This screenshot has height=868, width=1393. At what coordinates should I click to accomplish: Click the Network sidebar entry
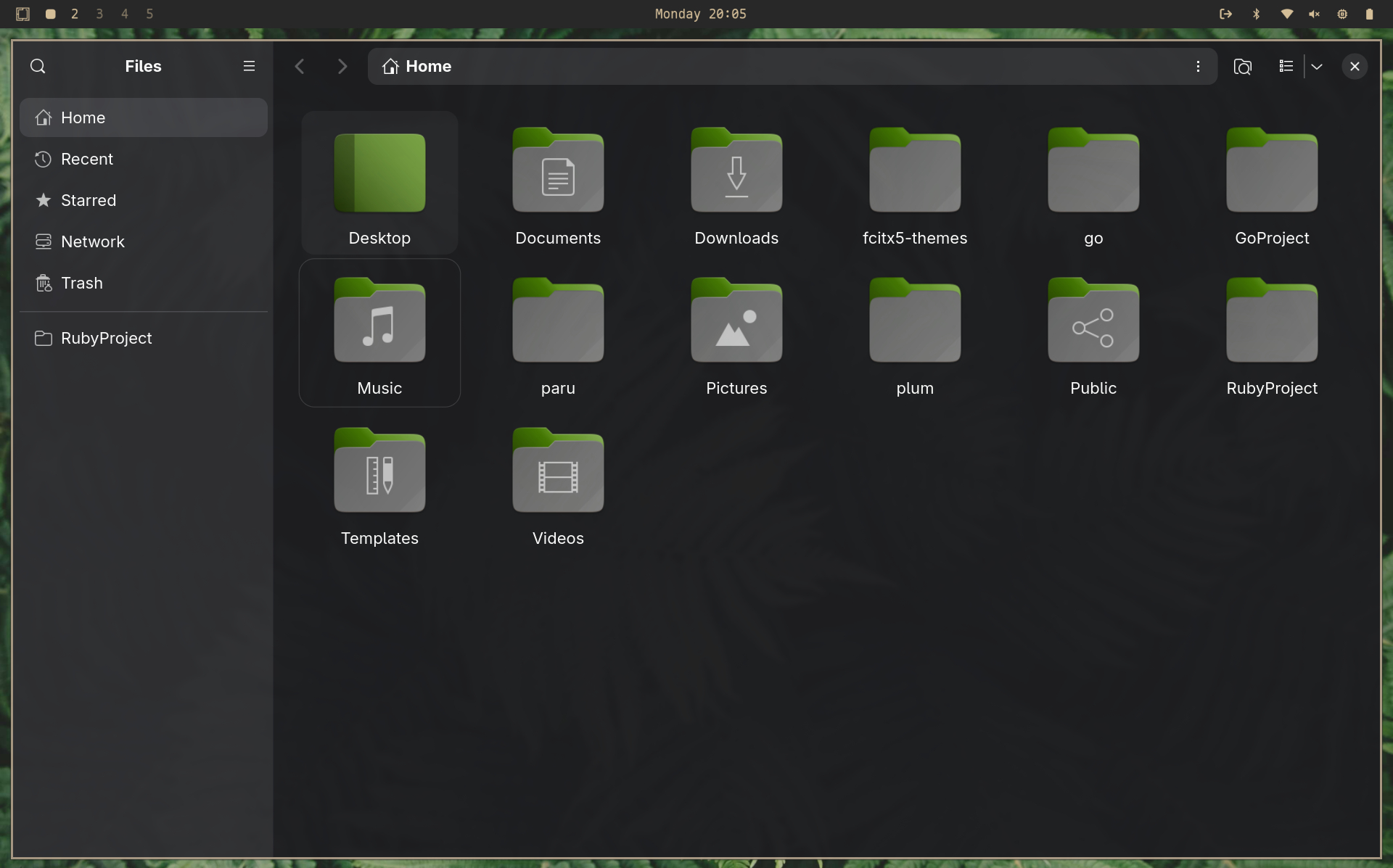pyautogui.click(x=92, y=241)
